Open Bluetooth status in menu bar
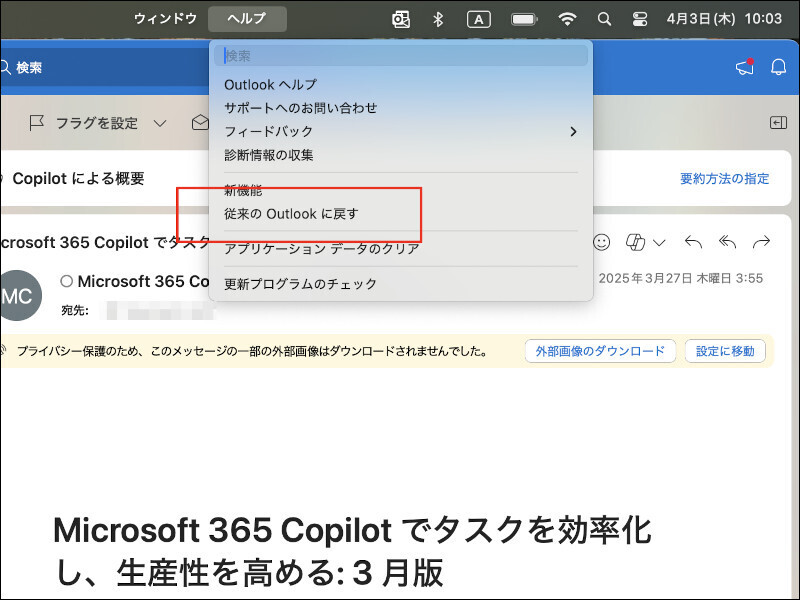Viewport: 800px width, 600px height. 438,19
